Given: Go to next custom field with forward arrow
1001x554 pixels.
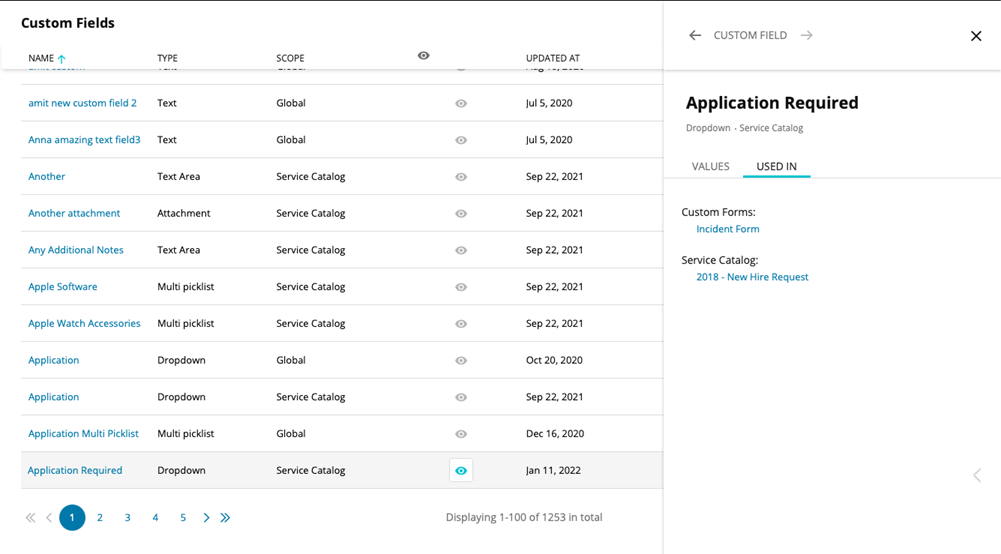Looking at the screenshot, I should pyautogui.click(x=806, y=36).
